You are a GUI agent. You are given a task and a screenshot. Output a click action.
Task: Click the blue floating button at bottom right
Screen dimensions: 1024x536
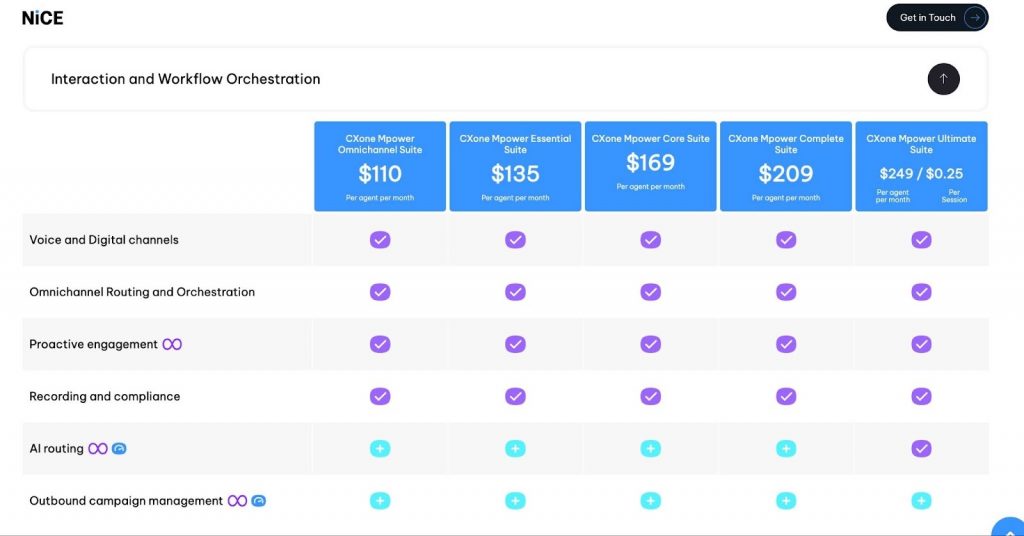[1008, 528]
